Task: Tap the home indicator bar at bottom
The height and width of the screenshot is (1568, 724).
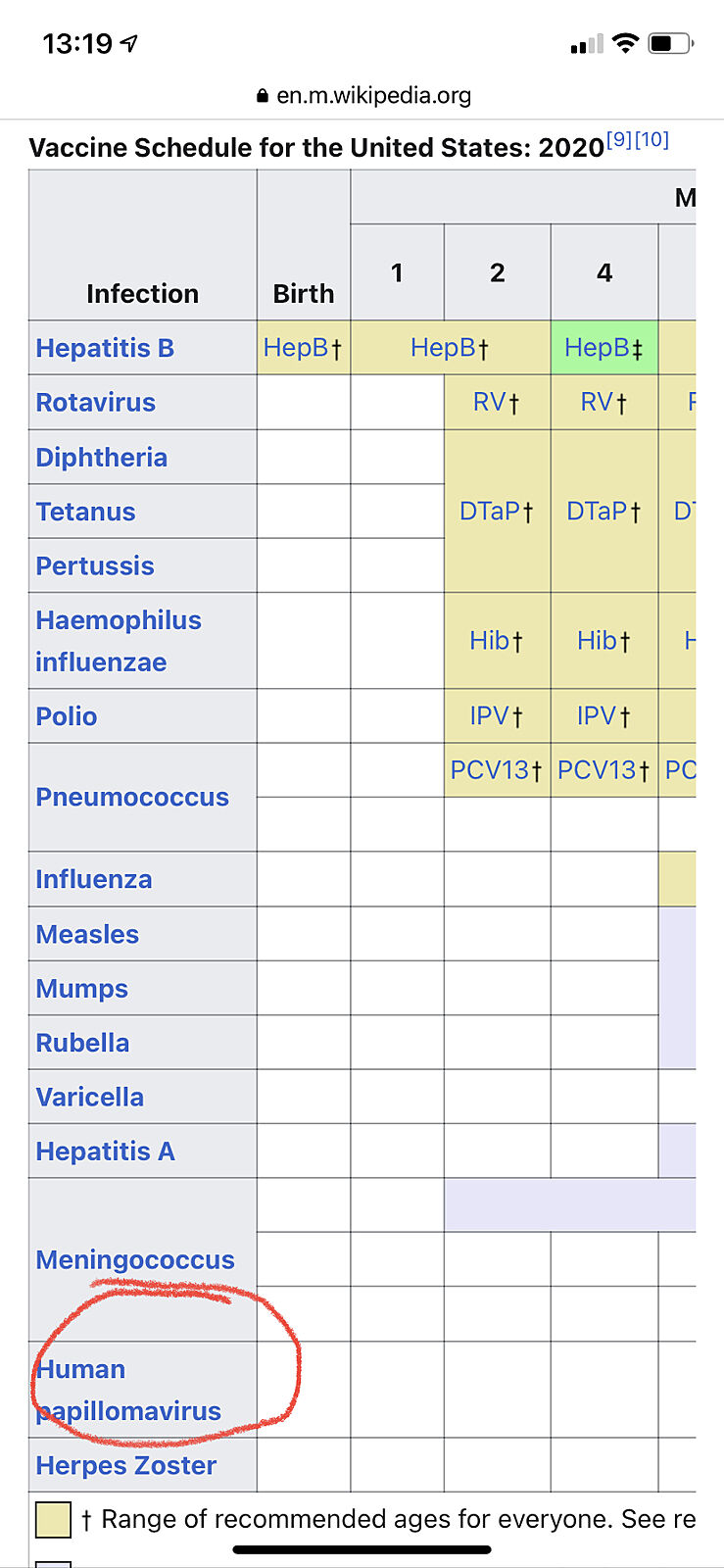Action: coord(362,1549)
